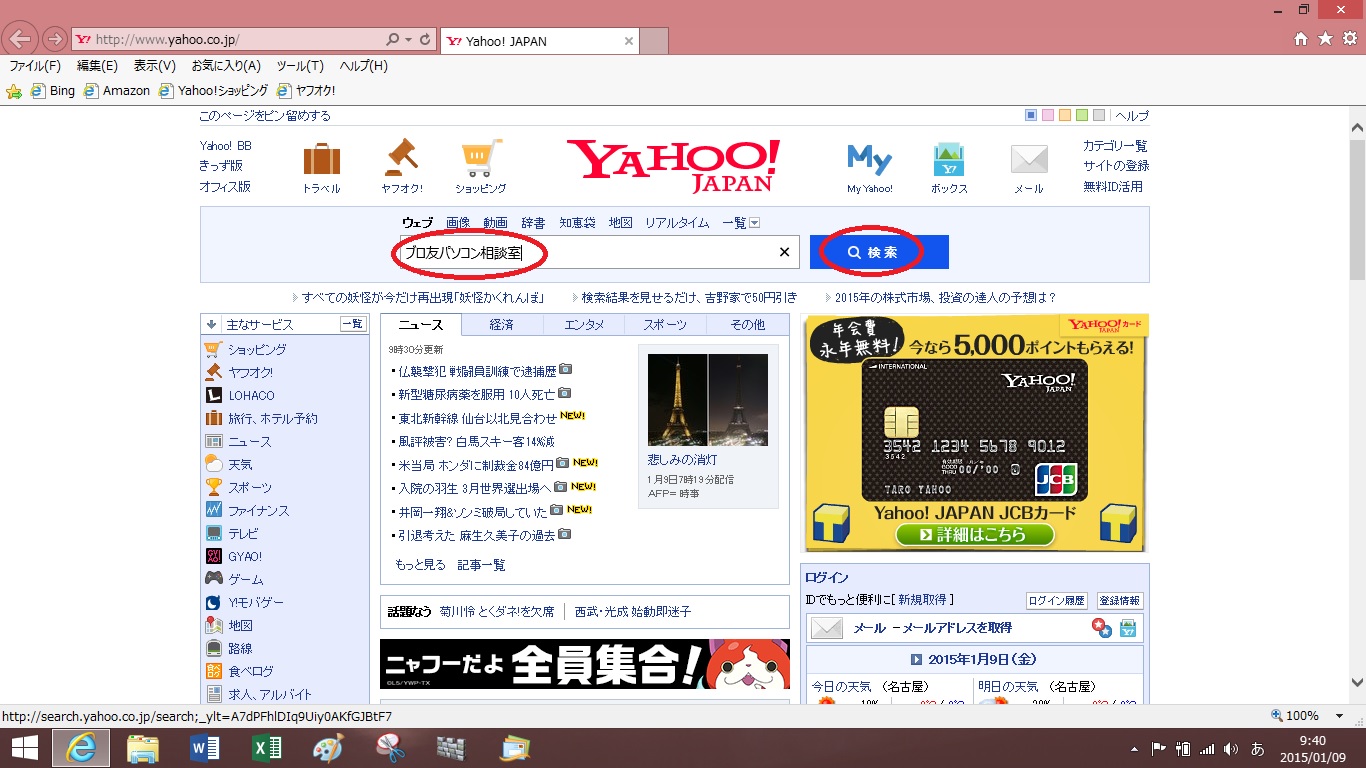The image size is (1366, 768).
Task: Select green page color swatch
Action: (x=1082, y=115)
